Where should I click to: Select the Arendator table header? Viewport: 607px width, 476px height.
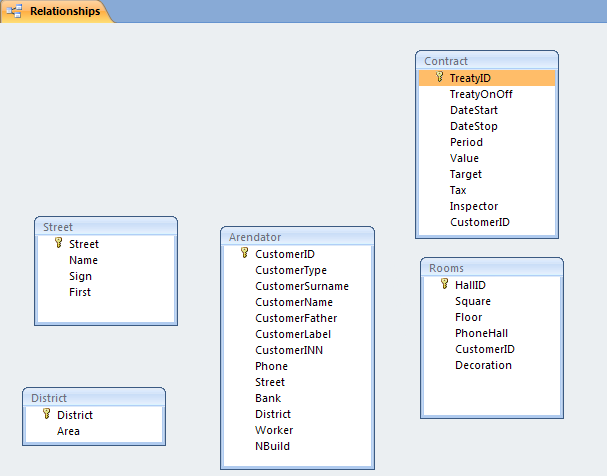(297, 237)
